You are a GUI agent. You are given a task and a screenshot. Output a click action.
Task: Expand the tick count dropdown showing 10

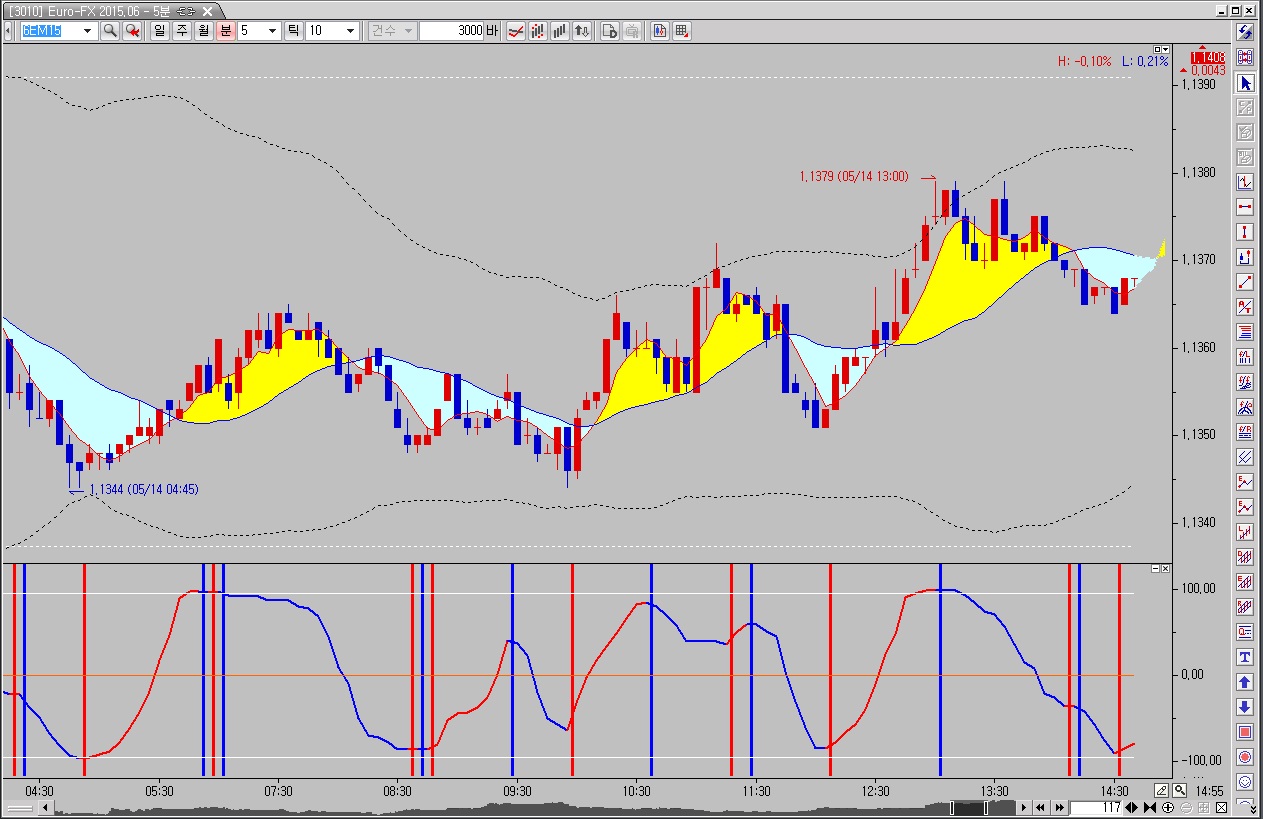point(350,31)
